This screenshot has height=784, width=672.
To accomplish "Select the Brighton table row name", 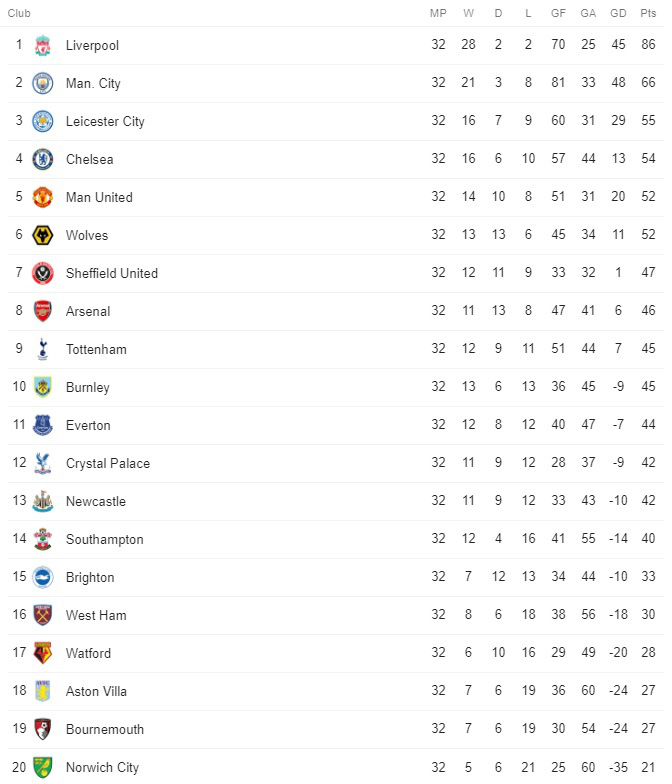I will coord(90,578).
